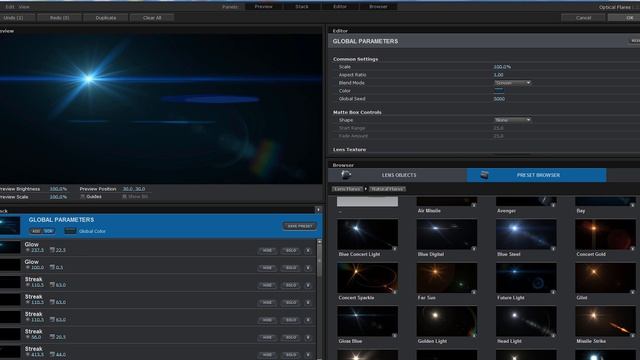This screenshot has height=360, width=640.
Task: Switch global blend toggle to SCR
Action: [48, 231]
